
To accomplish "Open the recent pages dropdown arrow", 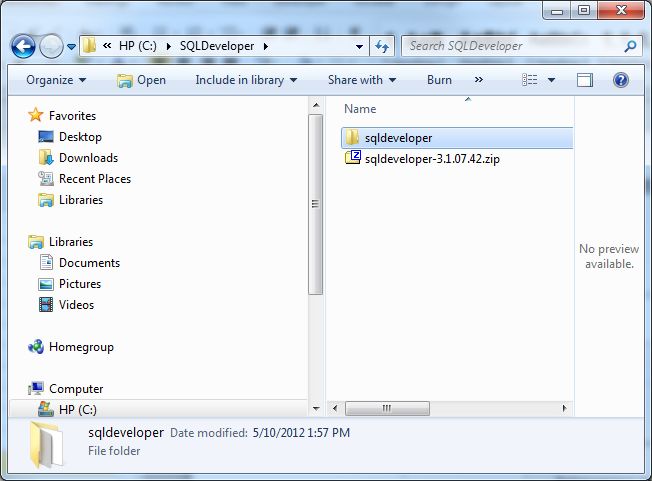I will coord(72,47).
